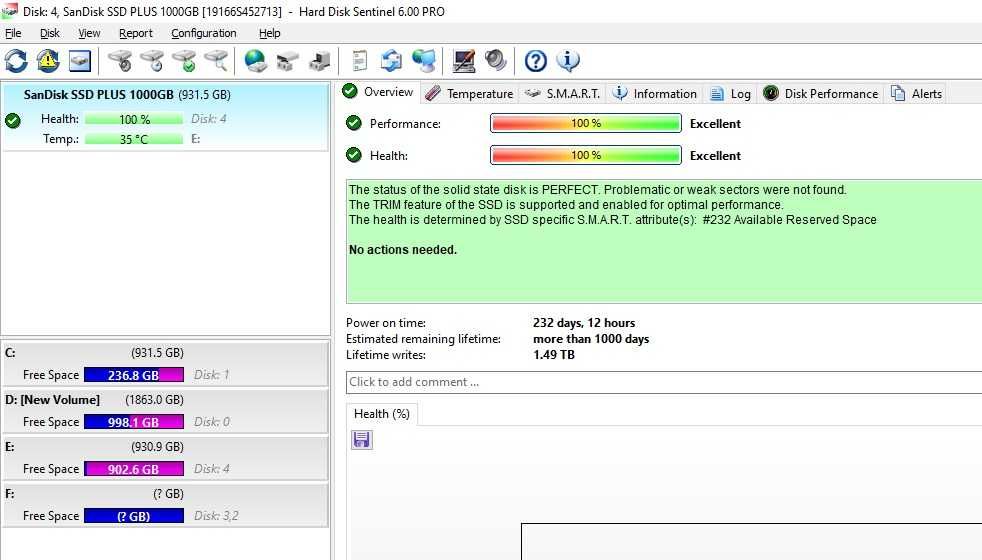
Task: Click the blue arrows with envelope icon
Action: pos(391,61)
